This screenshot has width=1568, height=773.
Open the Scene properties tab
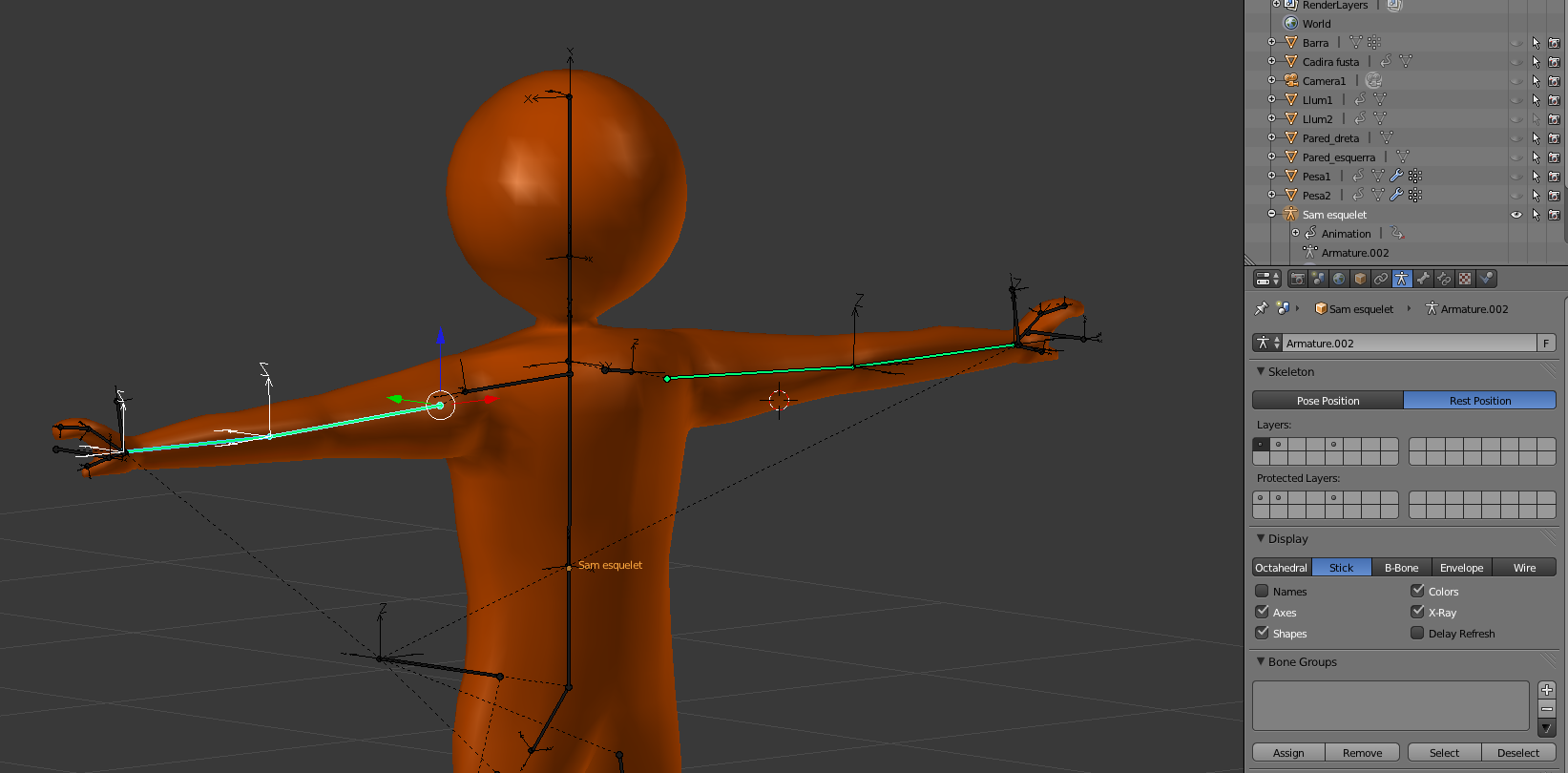tap(1318, 279)
